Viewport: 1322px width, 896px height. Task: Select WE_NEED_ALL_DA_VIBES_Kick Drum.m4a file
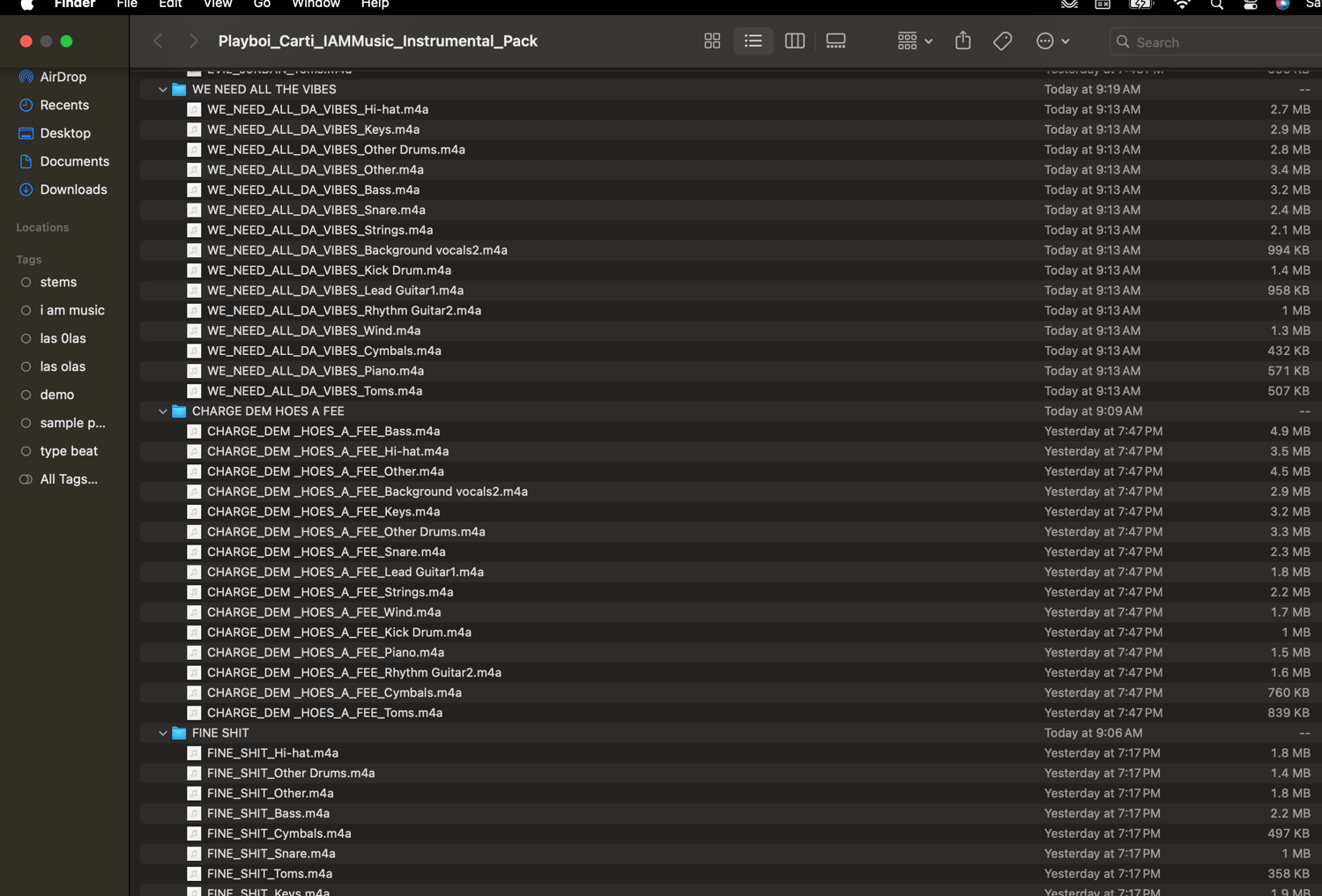[729, 270]
